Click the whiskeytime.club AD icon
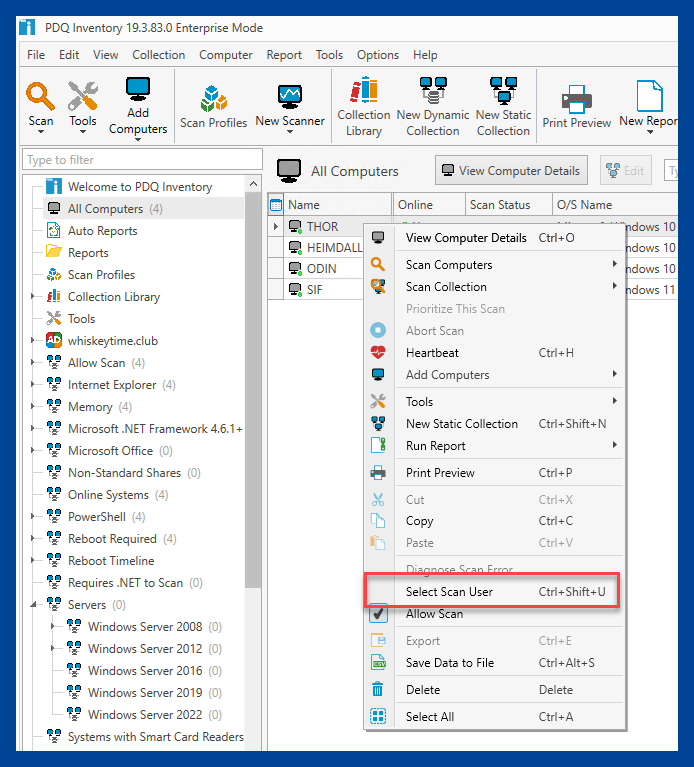The image size is (694, 767). point(54,340)
